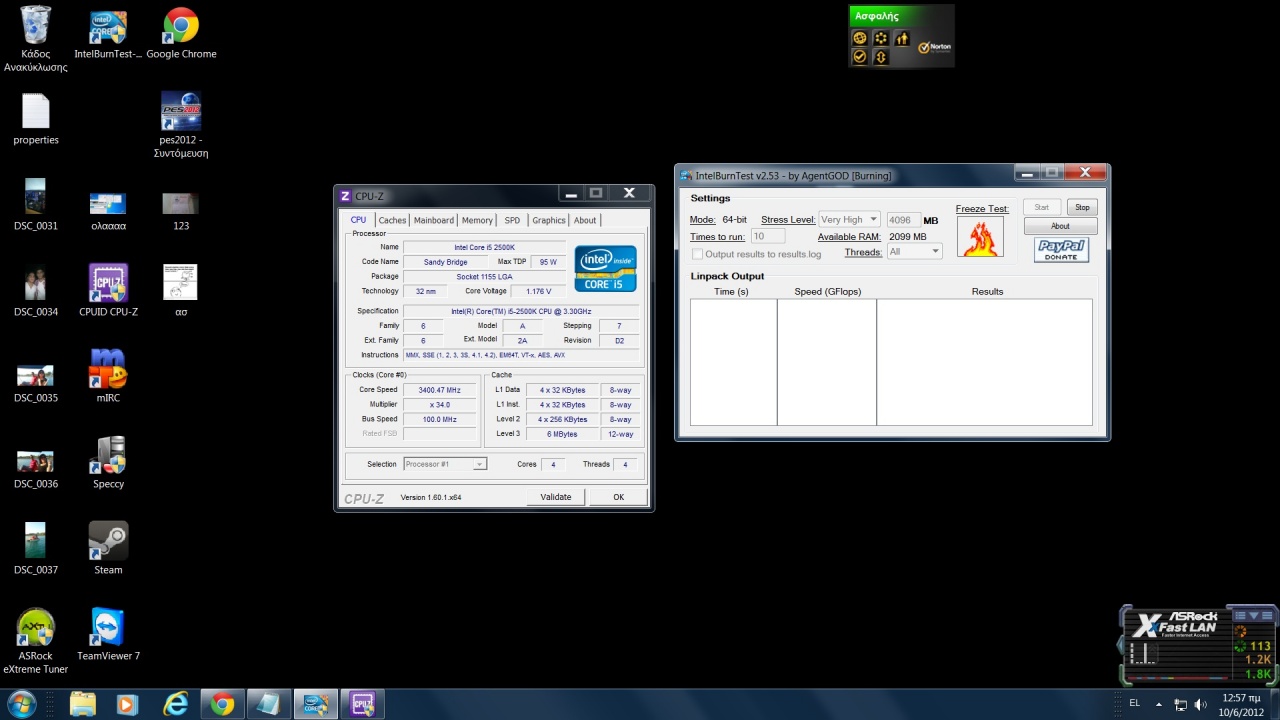Open the Threads dropdown in IntelBurnTest

pos(914,252)
